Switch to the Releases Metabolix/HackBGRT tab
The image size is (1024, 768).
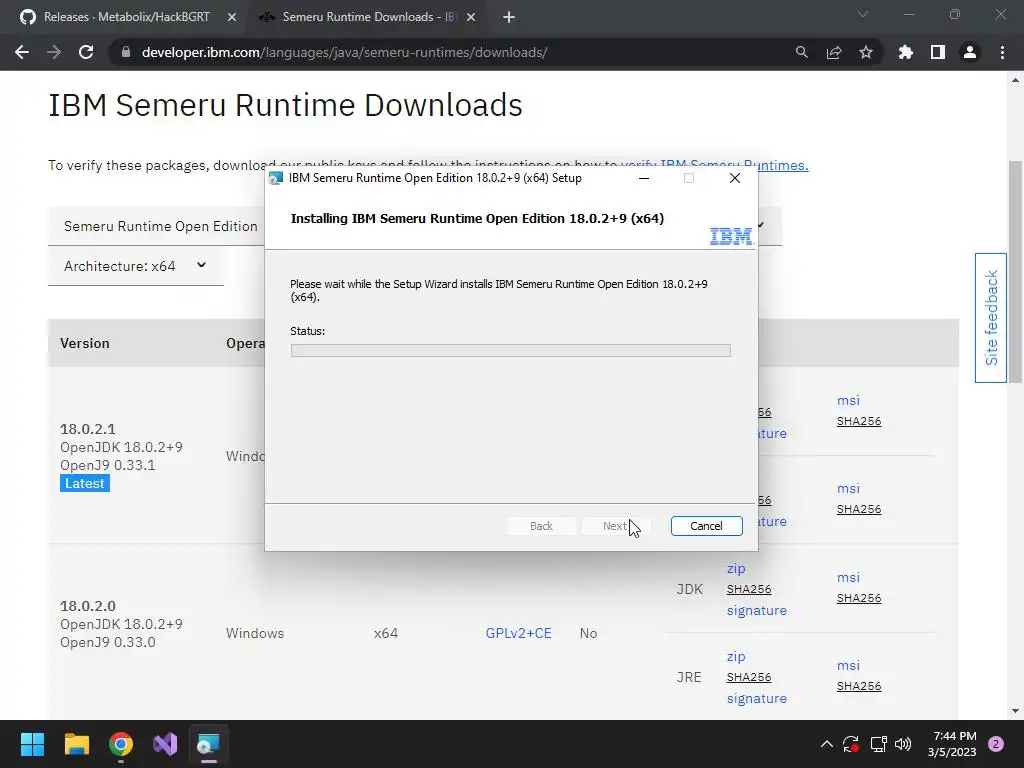(126, 17)
